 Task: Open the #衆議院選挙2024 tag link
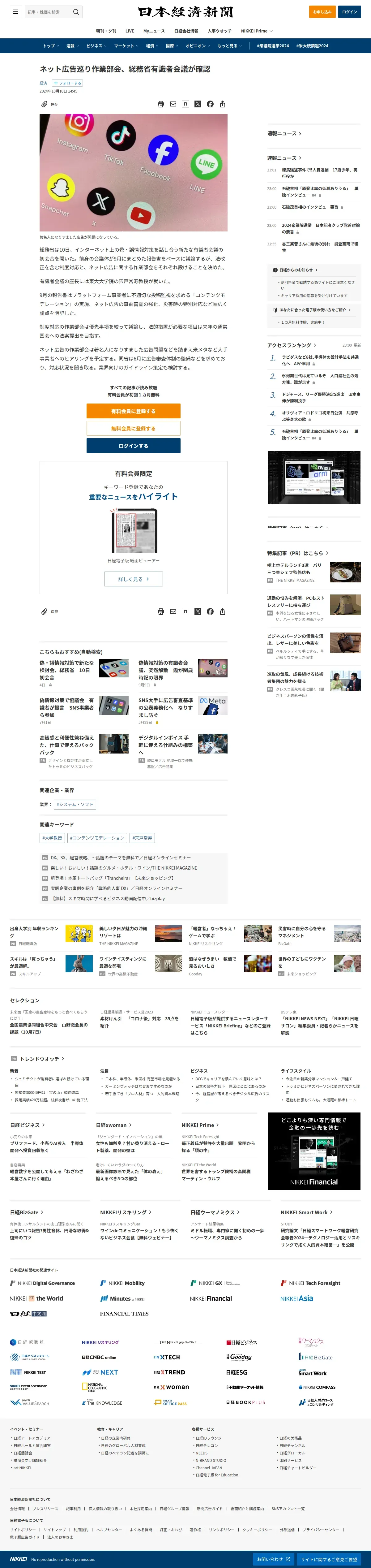pos(272,46)
